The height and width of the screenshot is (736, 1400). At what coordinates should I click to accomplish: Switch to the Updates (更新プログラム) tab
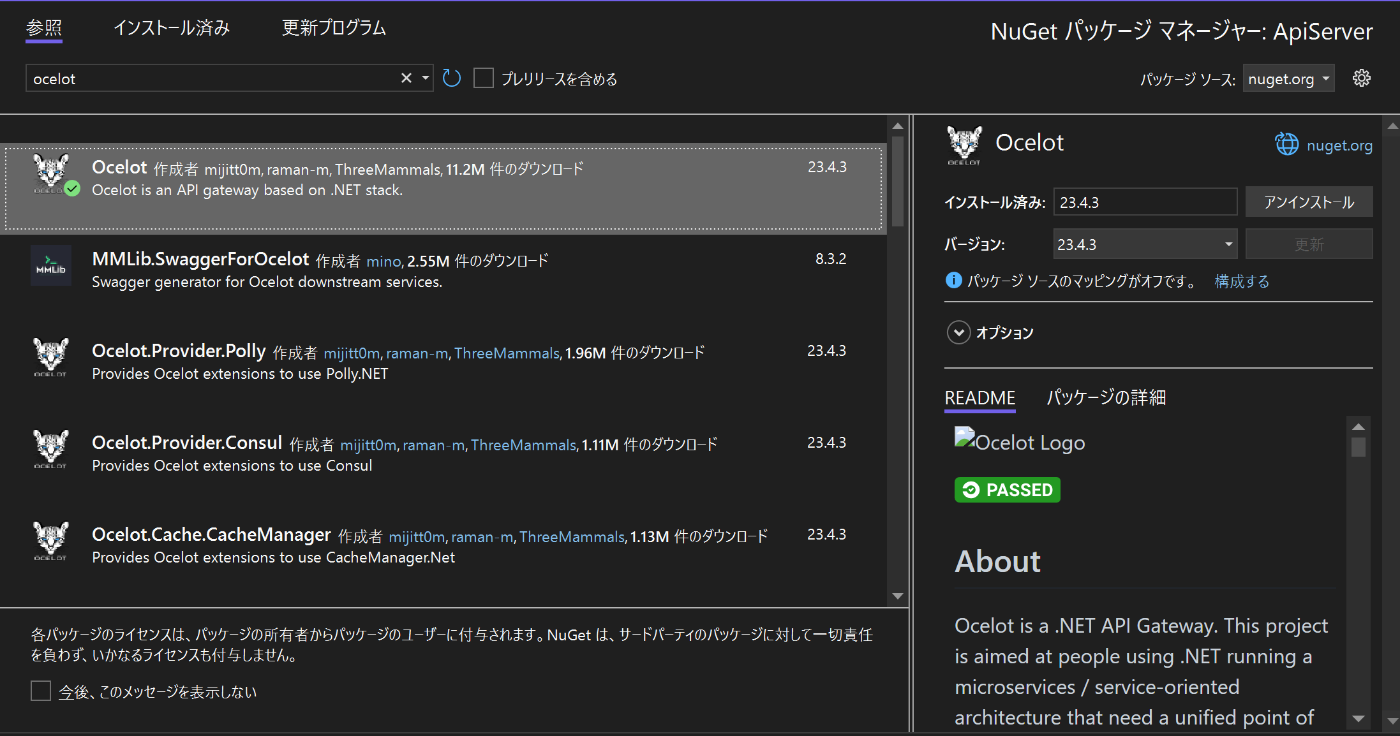334,28
